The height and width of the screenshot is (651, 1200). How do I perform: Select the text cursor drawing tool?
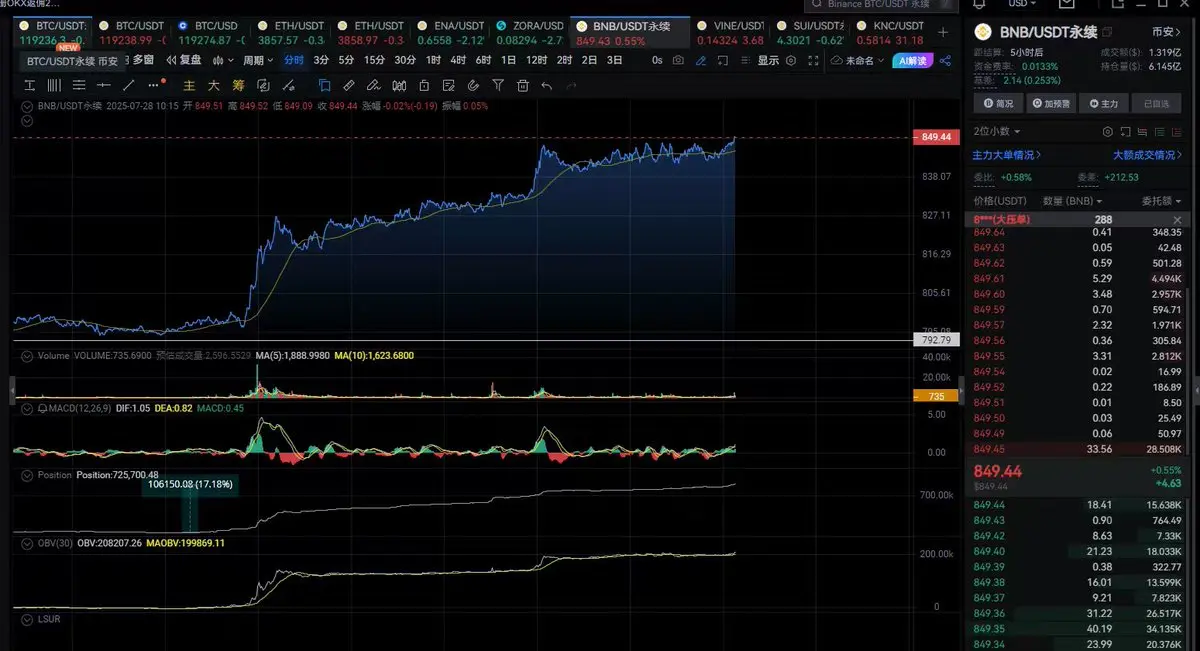pyautogui.click(x=30, y=85)
